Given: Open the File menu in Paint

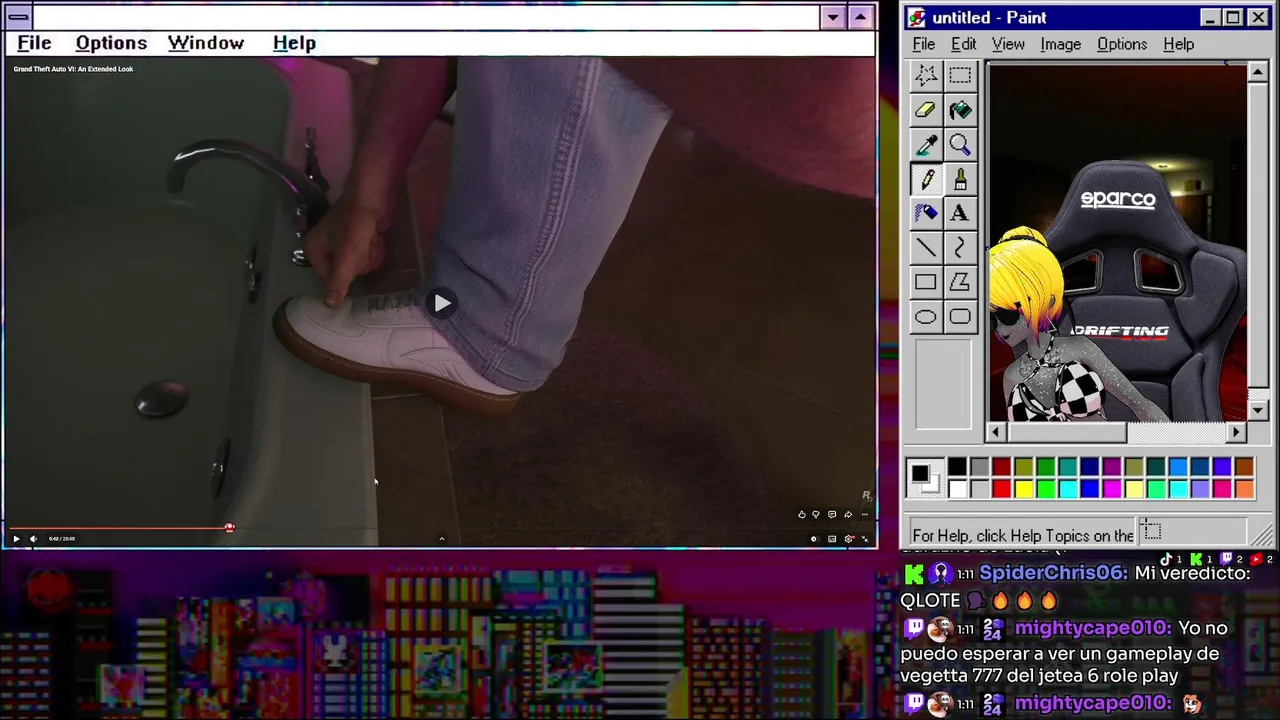Looking at the screenshot, I should click(x=924, y=44).
